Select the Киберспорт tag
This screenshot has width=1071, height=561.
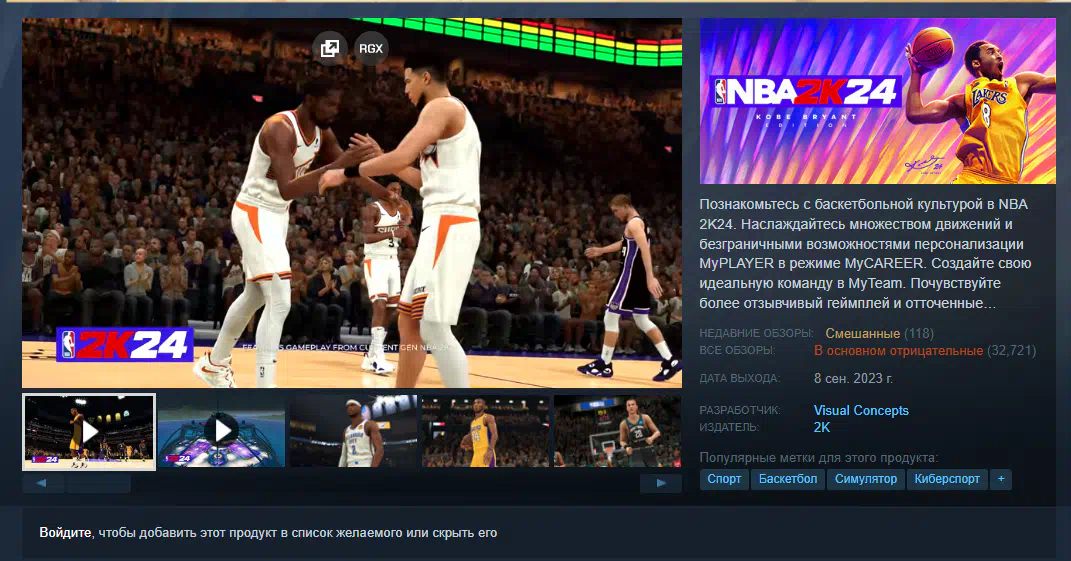(x=947, y=479)
